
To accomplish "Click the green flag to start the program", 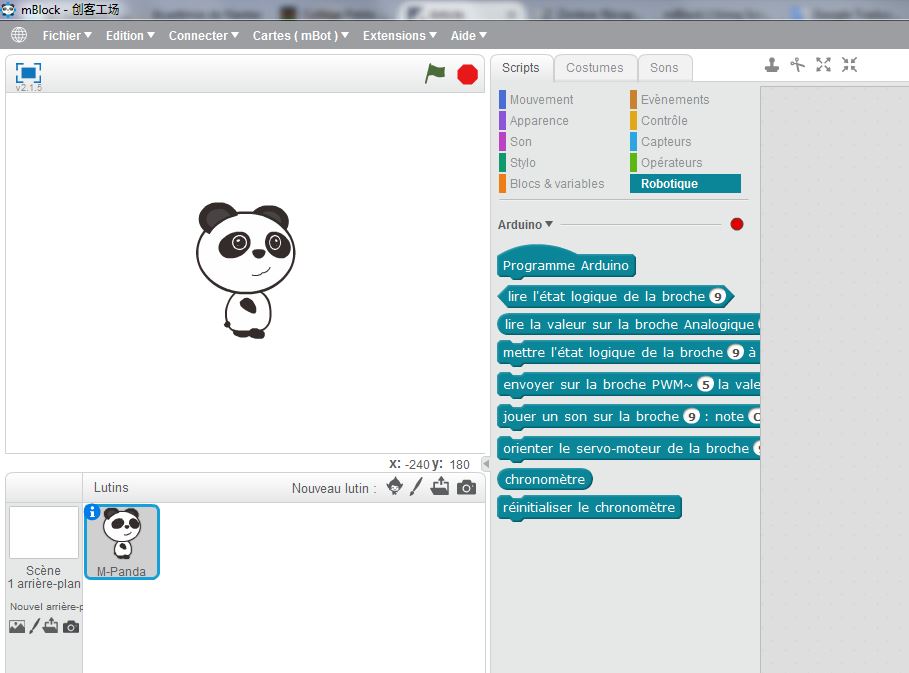I will pos(435,73).
